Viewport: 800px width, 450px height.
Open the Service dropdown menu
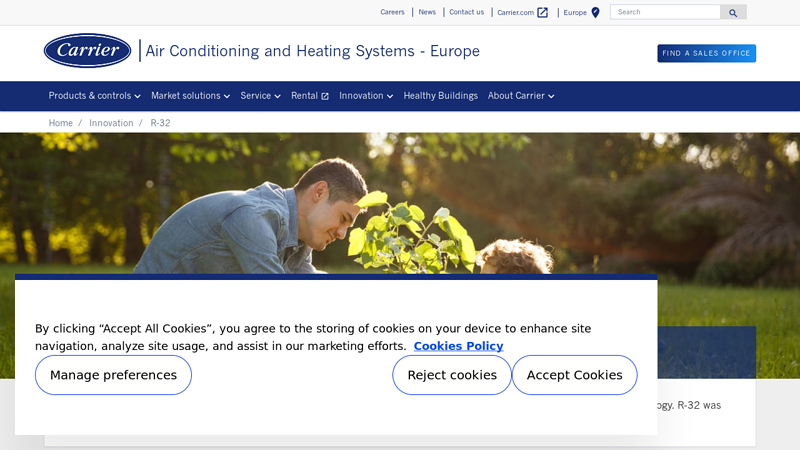[x=260, y=96]
